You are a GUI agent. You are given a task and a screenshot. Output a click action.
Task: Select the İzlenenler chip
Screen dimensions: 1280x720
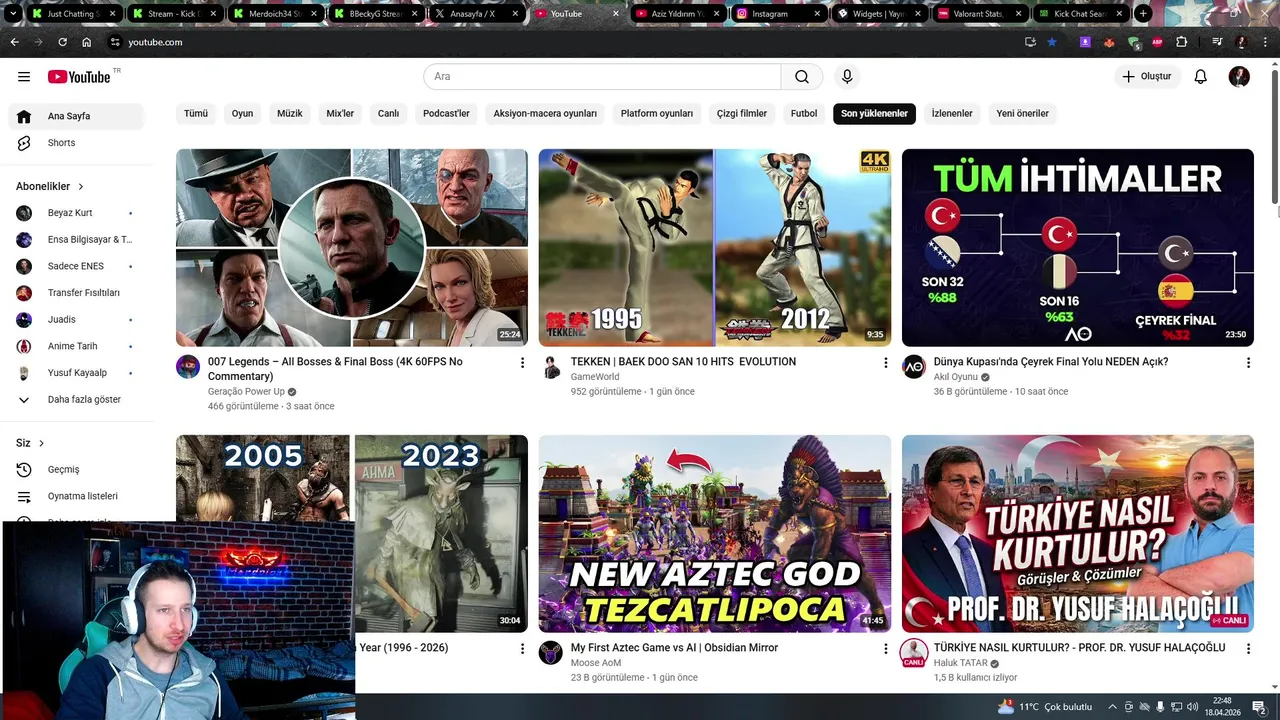pyautogui.click(x=952, y=114)
